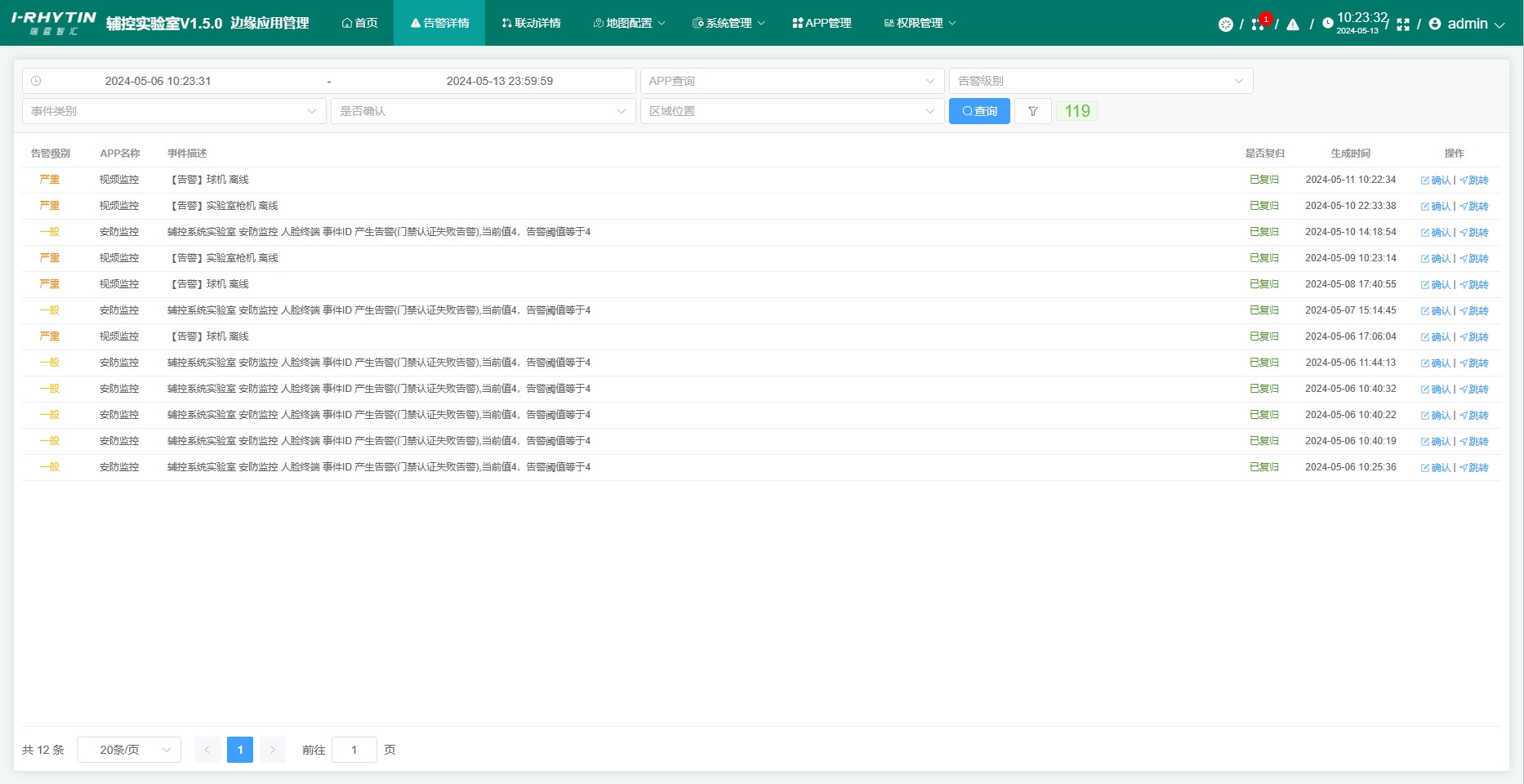Click the blue 查询 search button
This screenshot has height=784, width=1524.
pos(979,111)
